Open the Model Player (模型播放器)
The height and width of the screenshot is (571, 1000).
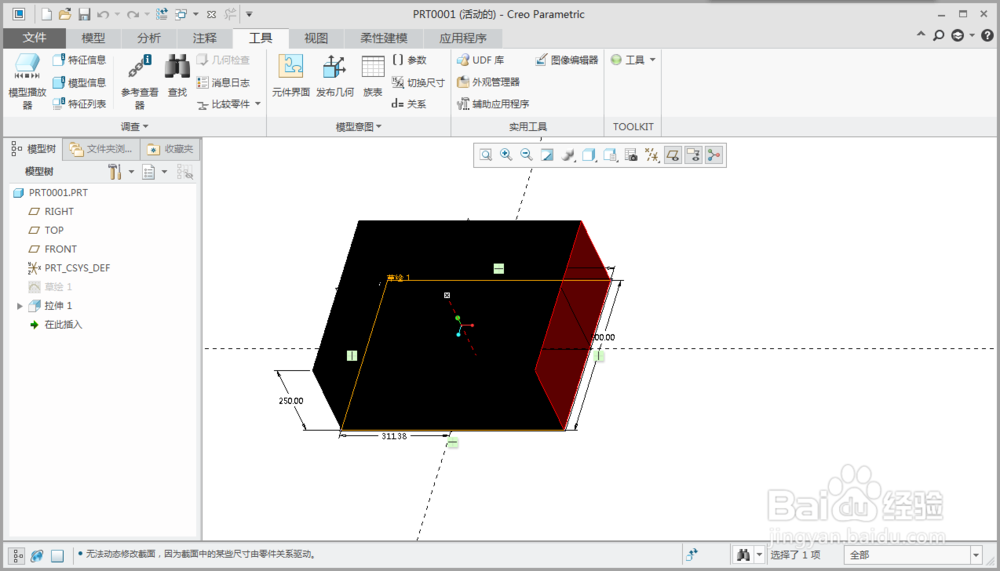click(27, 82)
